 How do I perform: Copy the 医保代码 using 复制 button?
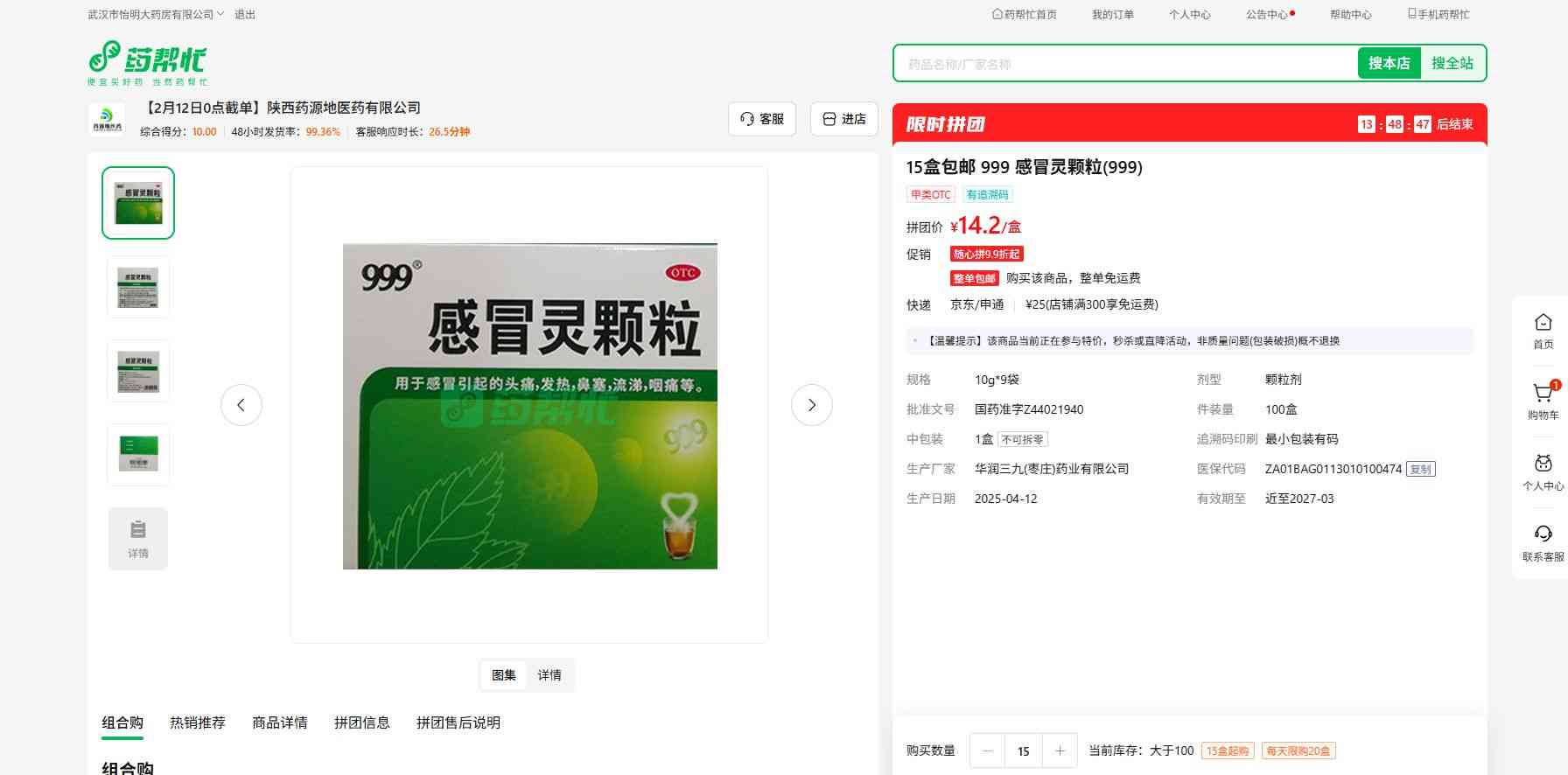(1420, 470)
